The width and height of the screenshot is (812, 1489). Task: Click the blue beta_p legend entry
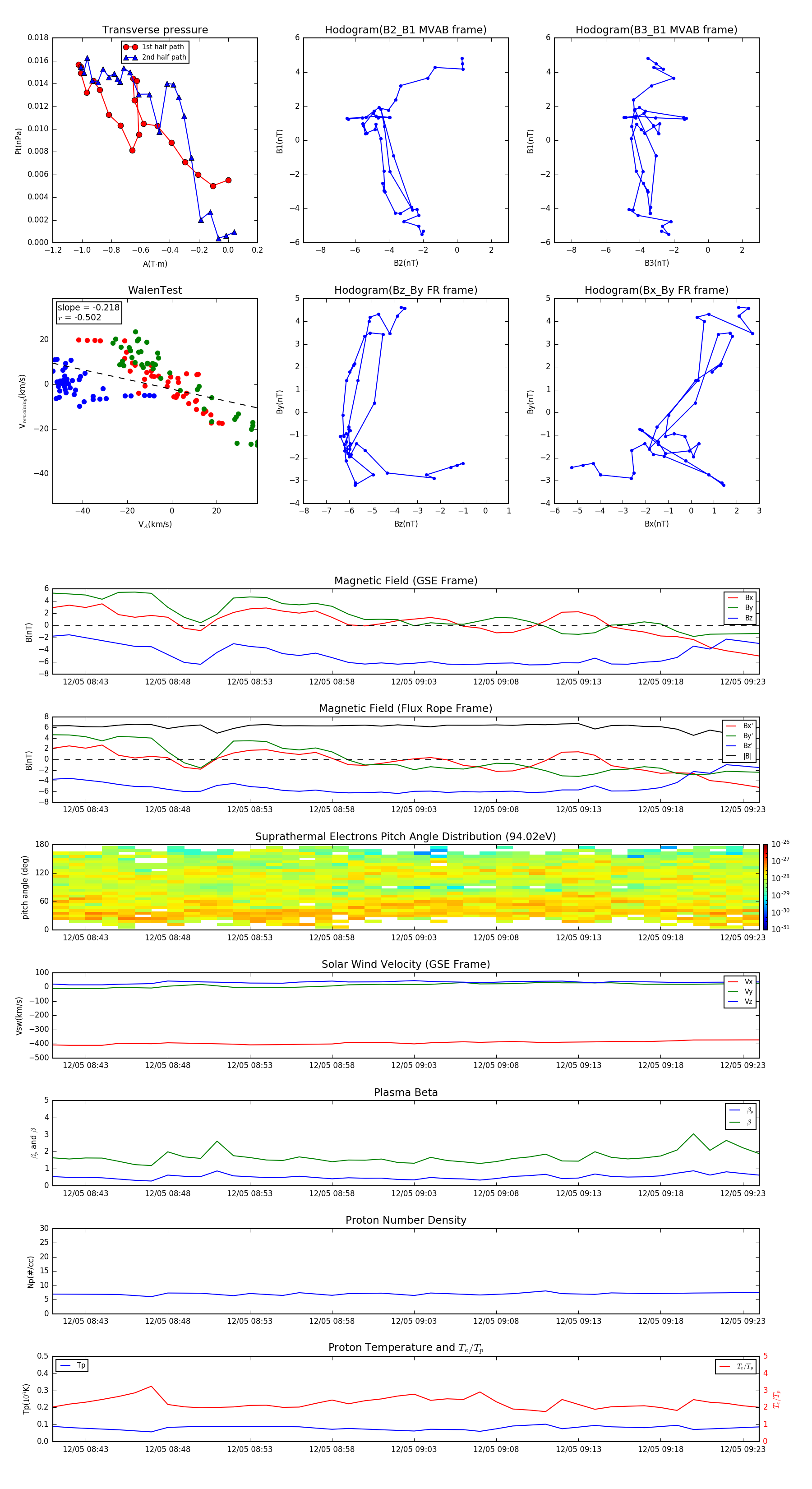point(742,1110)
